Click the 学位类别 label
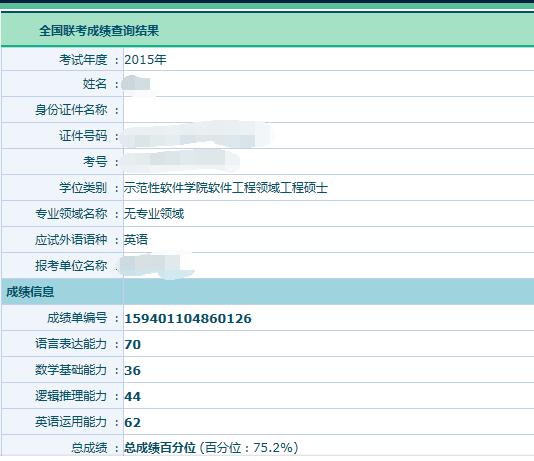Screen dimensions: 534x461 tap(83, 188)
